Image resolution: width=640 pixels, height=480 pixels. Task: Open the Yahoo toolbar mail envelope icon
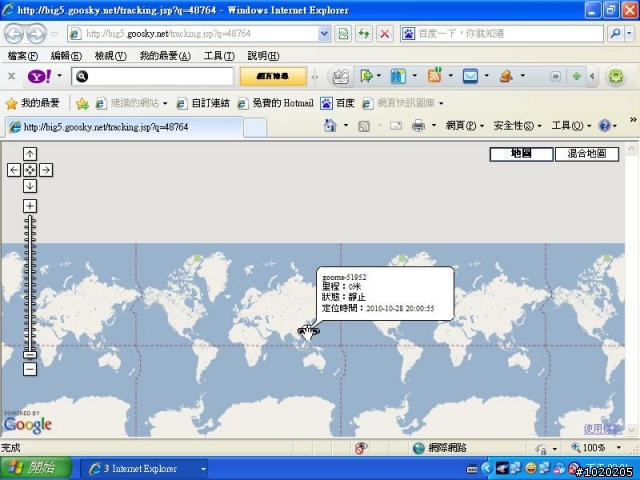470,76
